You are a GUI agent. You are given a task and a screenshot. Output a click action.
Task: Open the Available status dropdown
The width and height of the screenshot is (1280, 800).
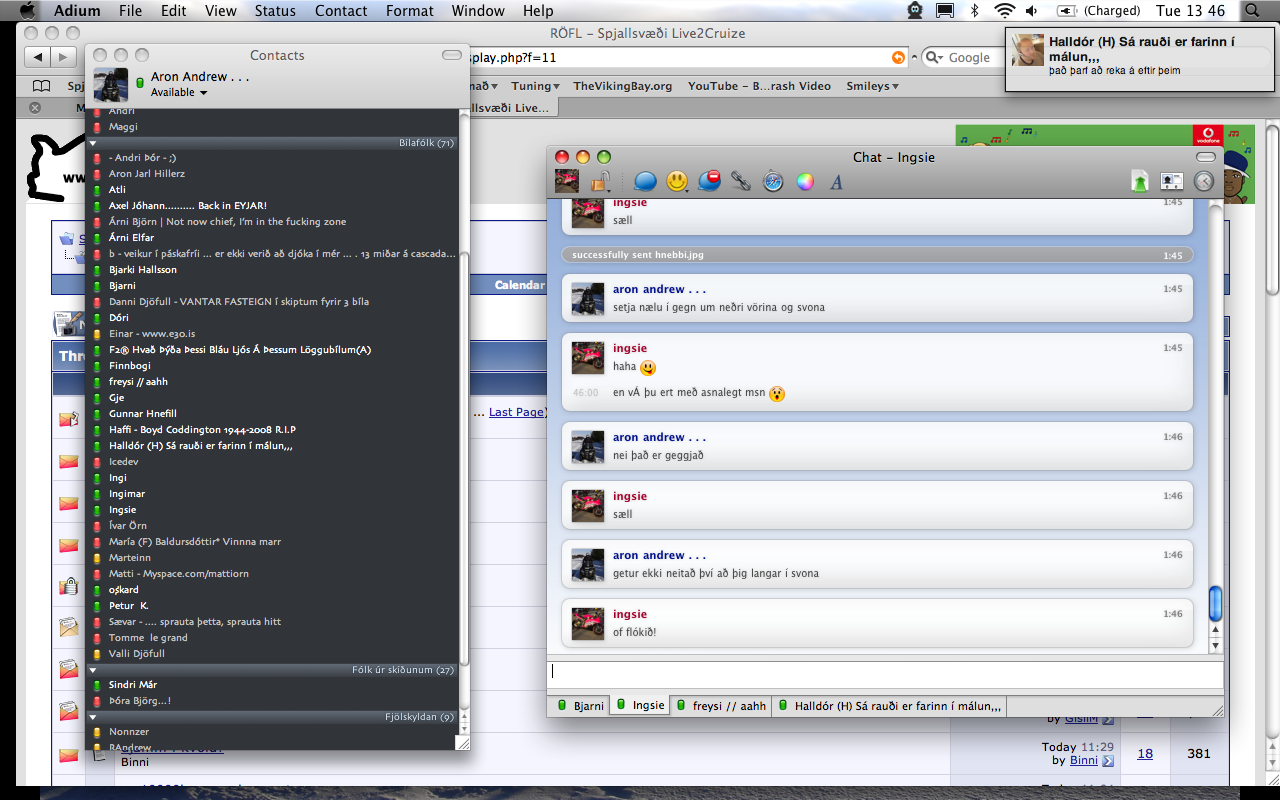coord(179,93)
